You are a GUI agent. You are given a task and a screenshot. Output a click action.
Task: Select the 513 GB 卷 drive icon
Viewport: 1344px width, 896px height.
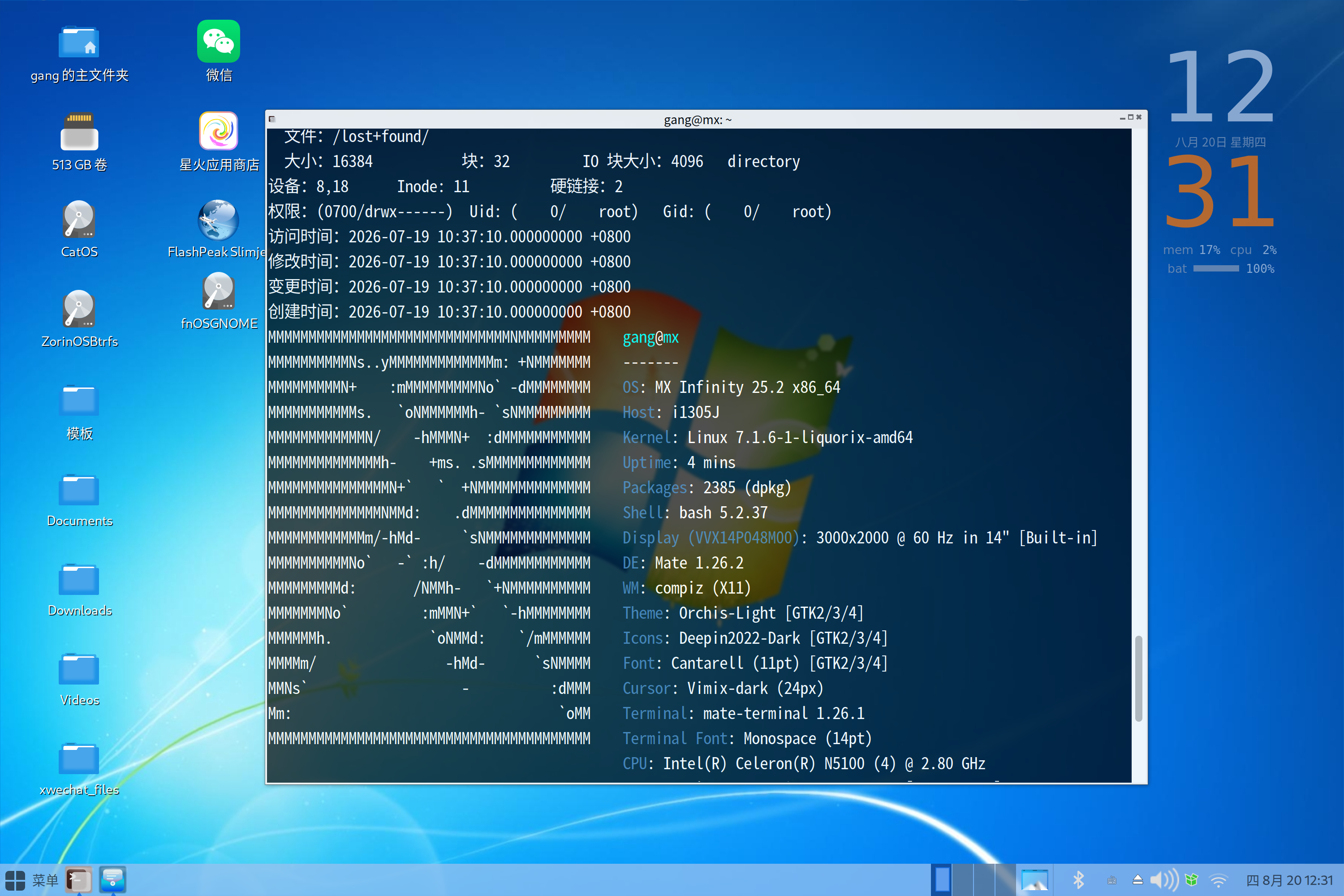pos(79,131)
